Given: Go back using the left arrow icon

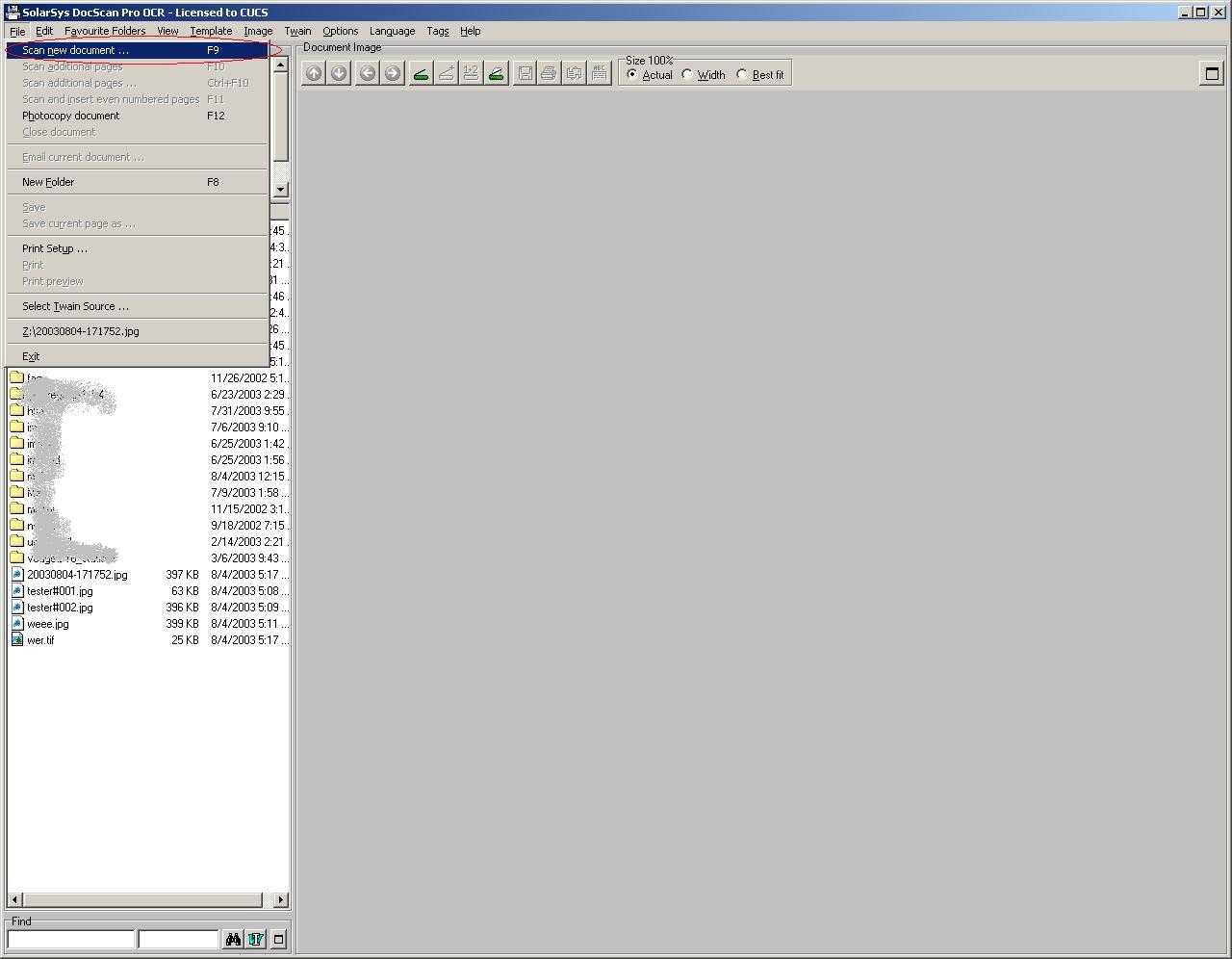Looking at the screenshot, I should (x=366, y=72).
